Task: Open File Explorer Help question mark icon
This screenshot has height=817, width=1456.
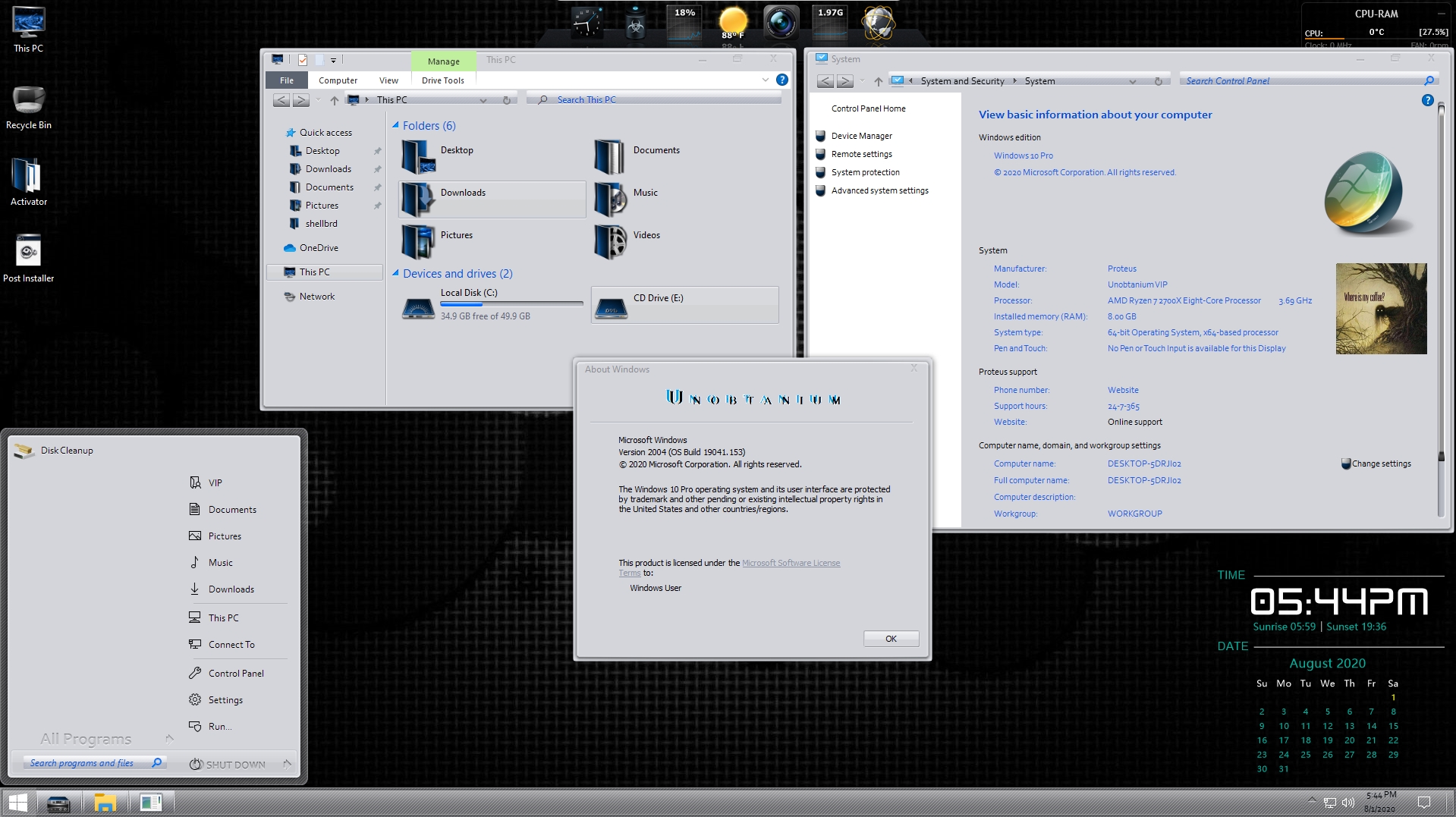Action: point(782,80)
